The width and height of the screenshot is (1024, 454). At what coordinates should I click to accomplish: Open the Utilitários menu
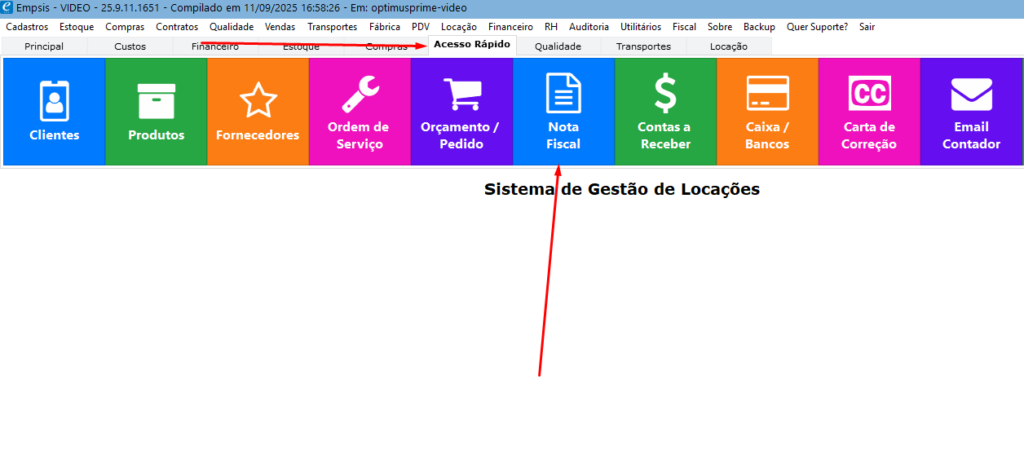point(640,27)
